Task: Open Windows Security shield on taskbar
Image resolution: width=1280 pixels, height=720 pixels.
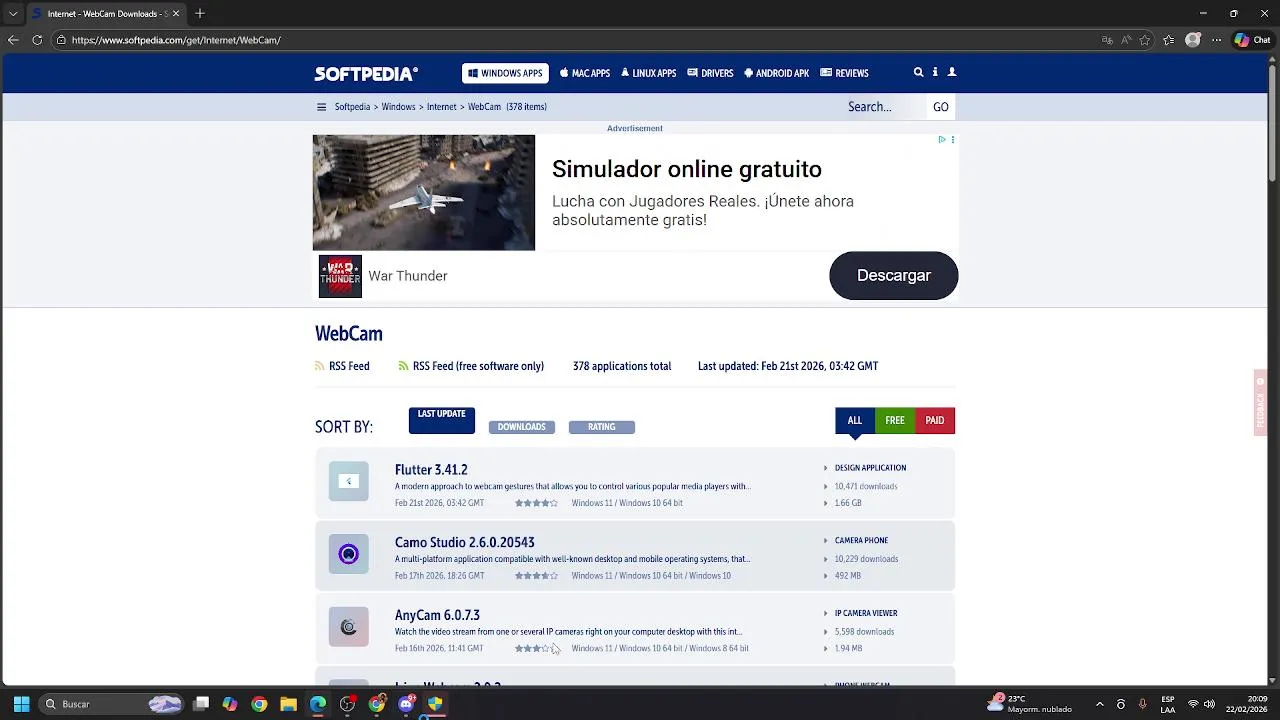Action: 435,704
